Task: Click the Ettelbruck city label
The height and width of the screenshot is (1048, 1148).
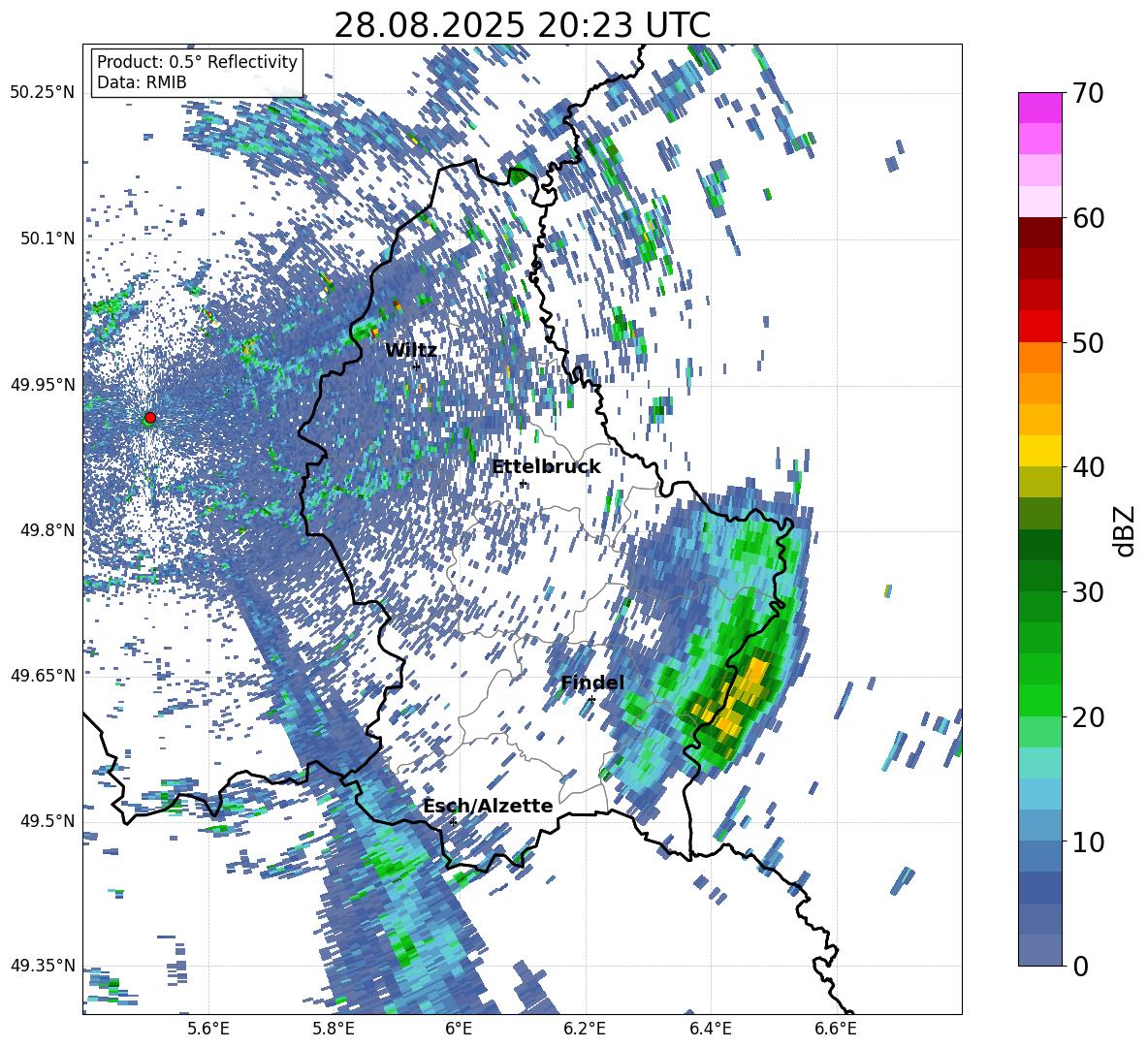Action: (546, 467)
